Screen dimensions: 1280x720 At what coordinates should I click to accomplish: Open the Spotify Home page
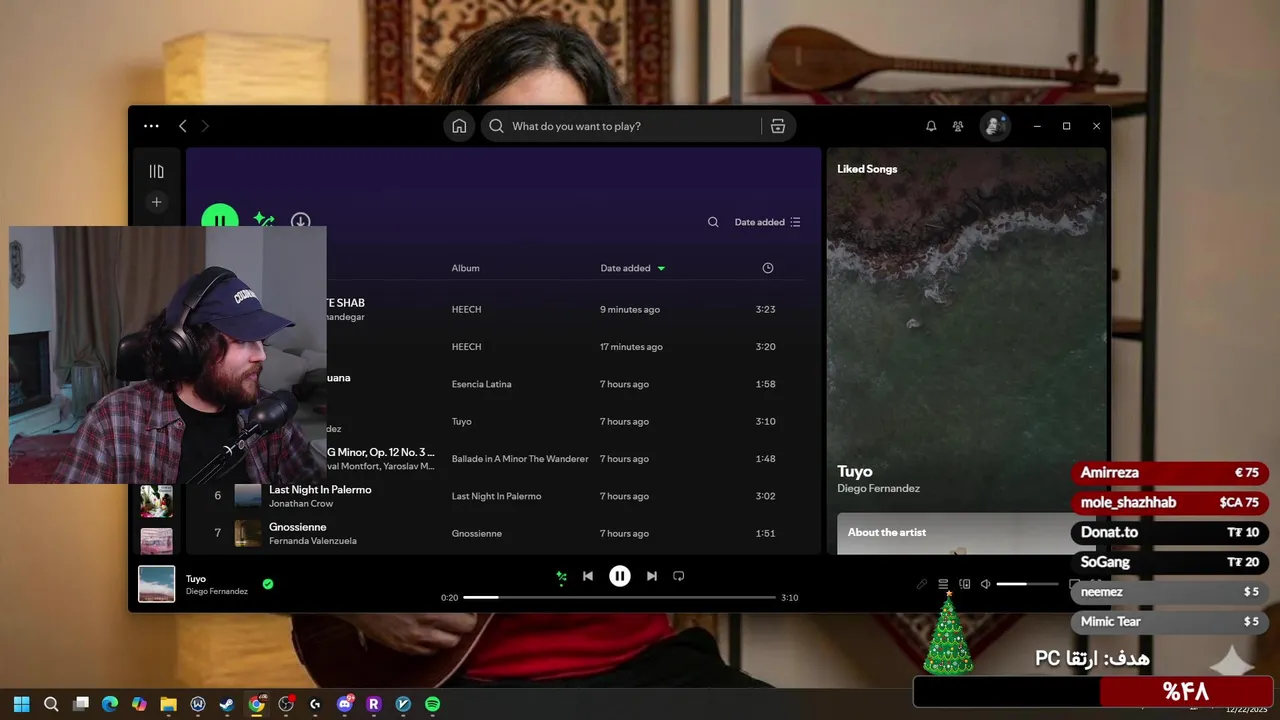(459, 126)
